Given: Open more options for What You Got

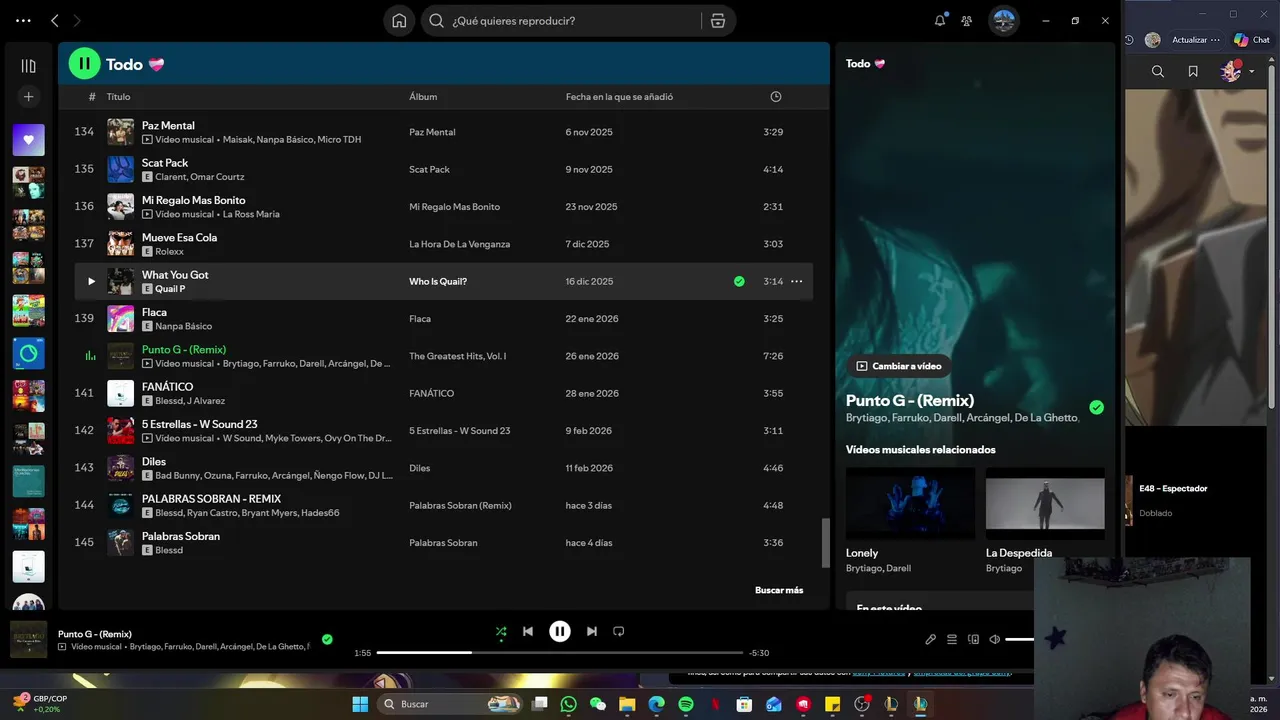Looking at the screenshot, I should click(x=797, y=281).
